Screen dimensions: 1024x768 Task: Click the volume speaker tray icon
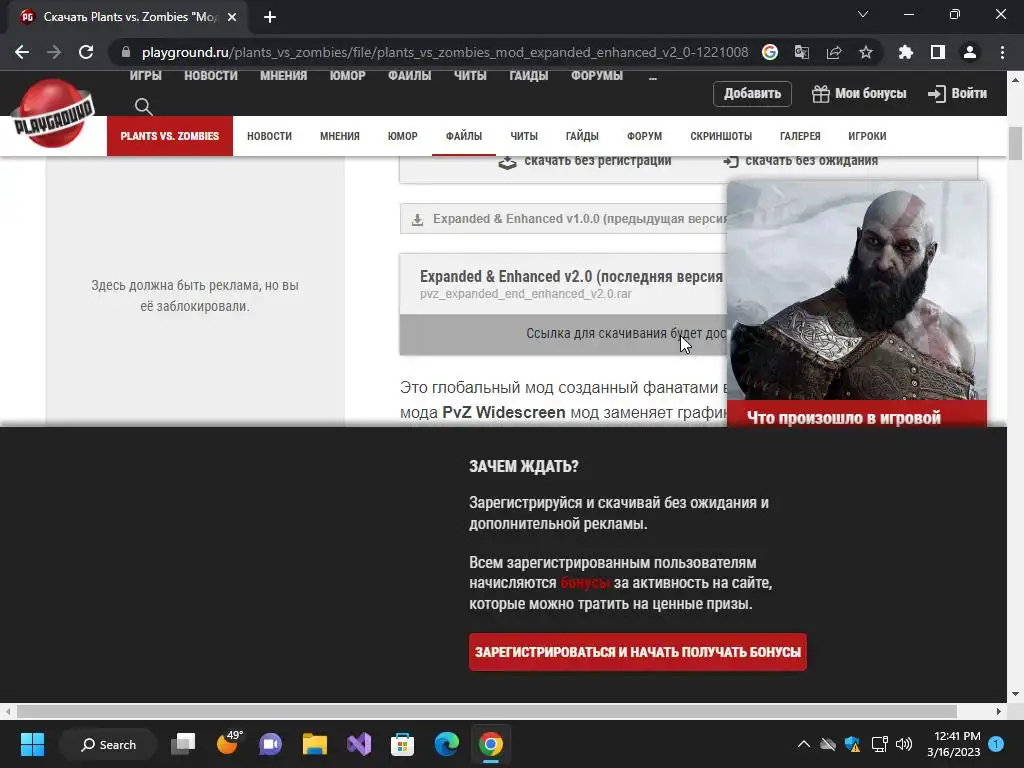click(904, 744)
